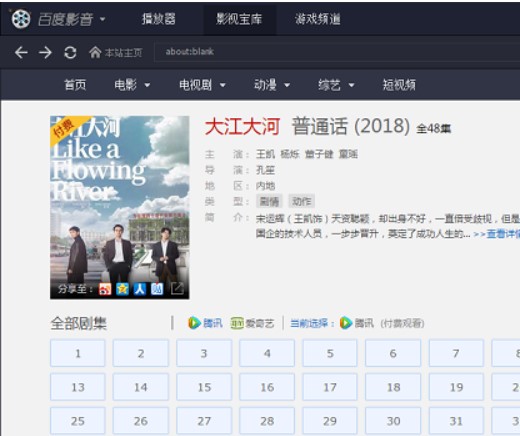Screen dimensions: 520x436
Task: Click the Baidu Yingyin film reel logo
Action: point(21,19)
